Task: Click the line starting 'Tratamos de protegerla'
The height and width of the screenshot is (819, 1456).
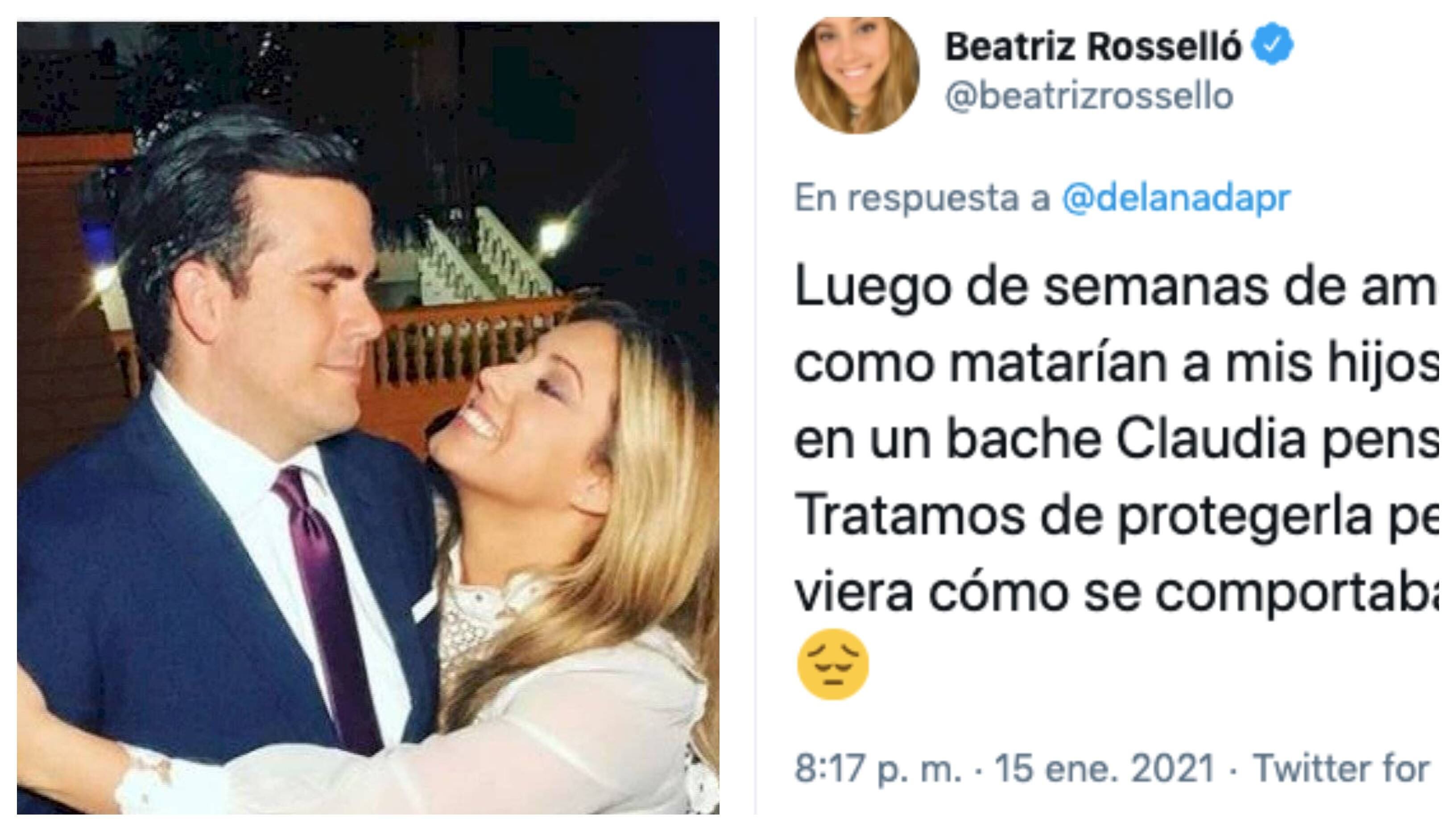Action: [1116, 516]
